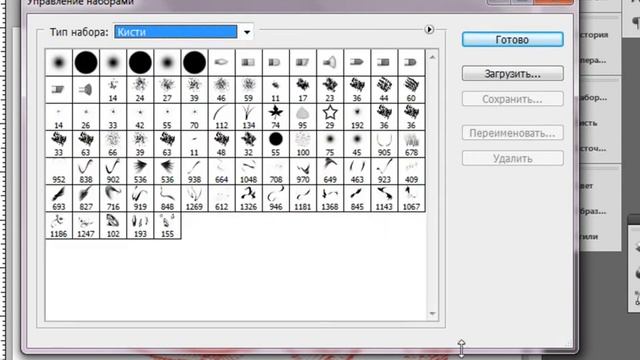Select the brush preset 970
The image size is (640, 360).
[x=302, y=171]
